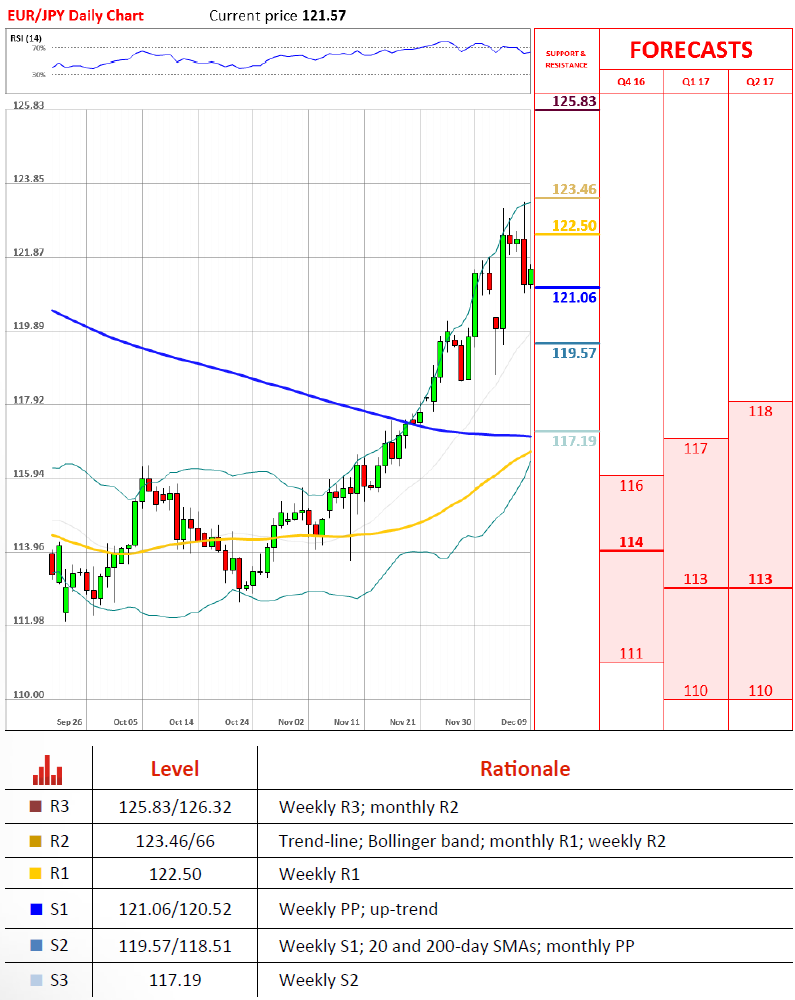Viewport: 795px width, 1000px height.
Task: Click the EUR/JPY Daily Chart title
Action: (75, 15)
